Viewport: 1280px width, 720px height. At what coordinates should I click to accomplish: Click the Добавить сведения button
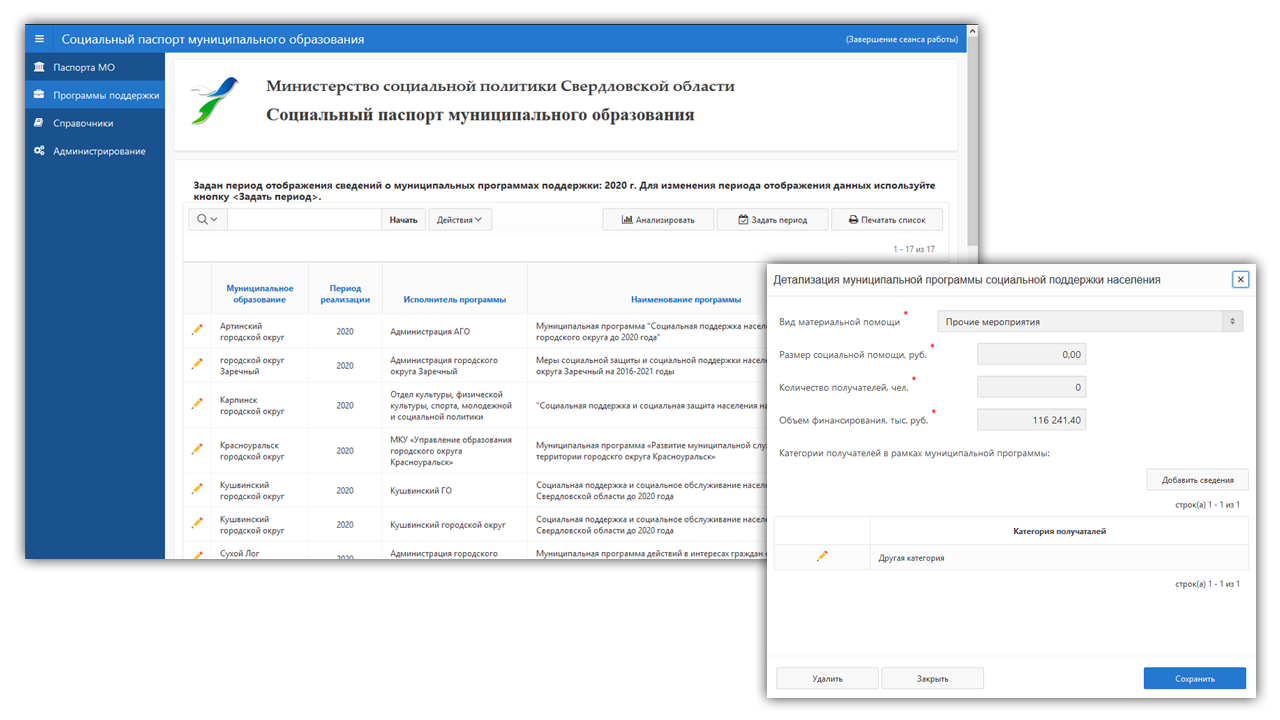coord(1197,480)
